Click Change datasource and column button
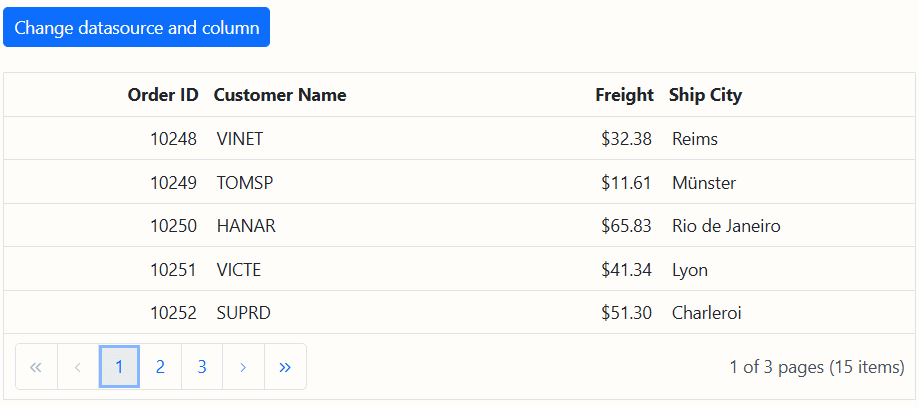The width and height of the screenshot is (919, 407). click(x=137, y=27)
